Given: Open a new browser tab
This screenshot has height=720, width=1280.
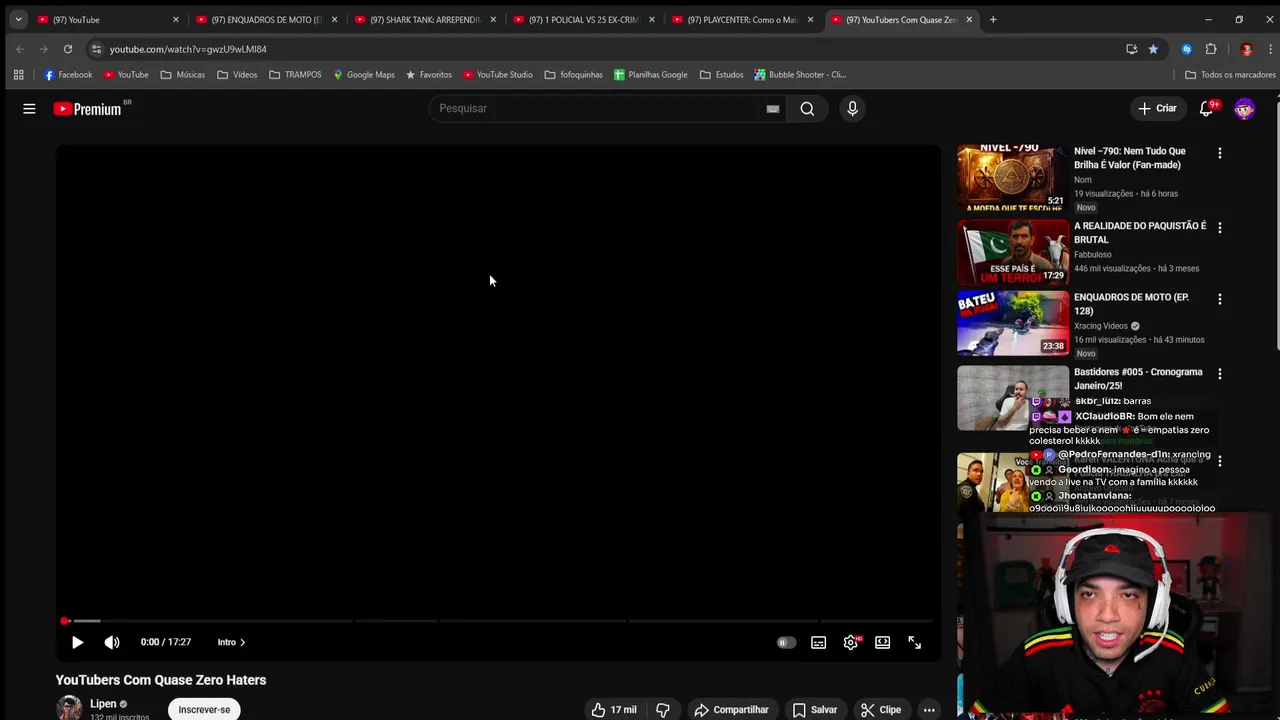Looking at the screenshot, I should tap(993, 19).
